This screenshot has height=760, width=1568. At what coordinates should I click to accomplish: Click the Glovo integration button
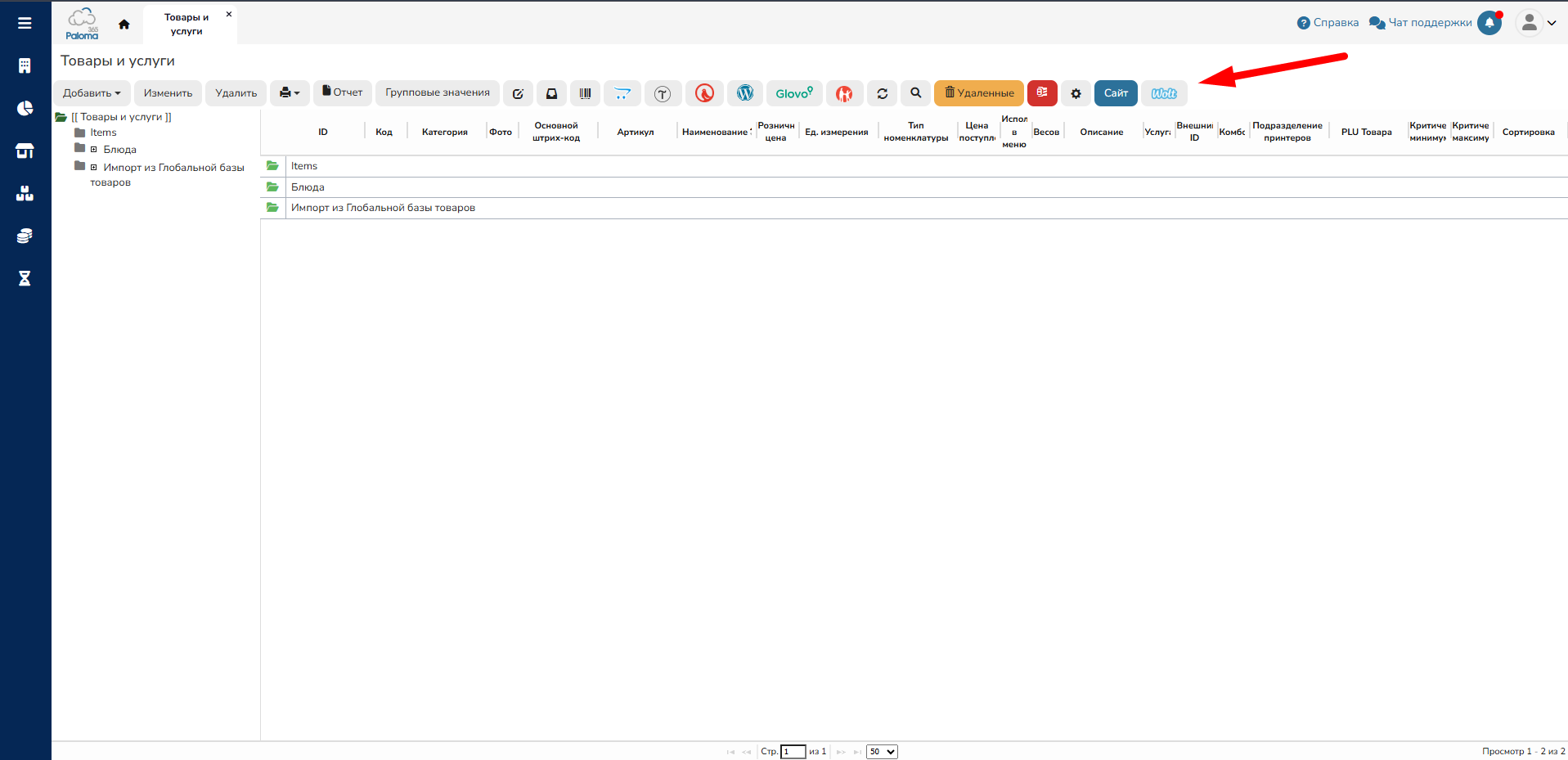[793, 93]
